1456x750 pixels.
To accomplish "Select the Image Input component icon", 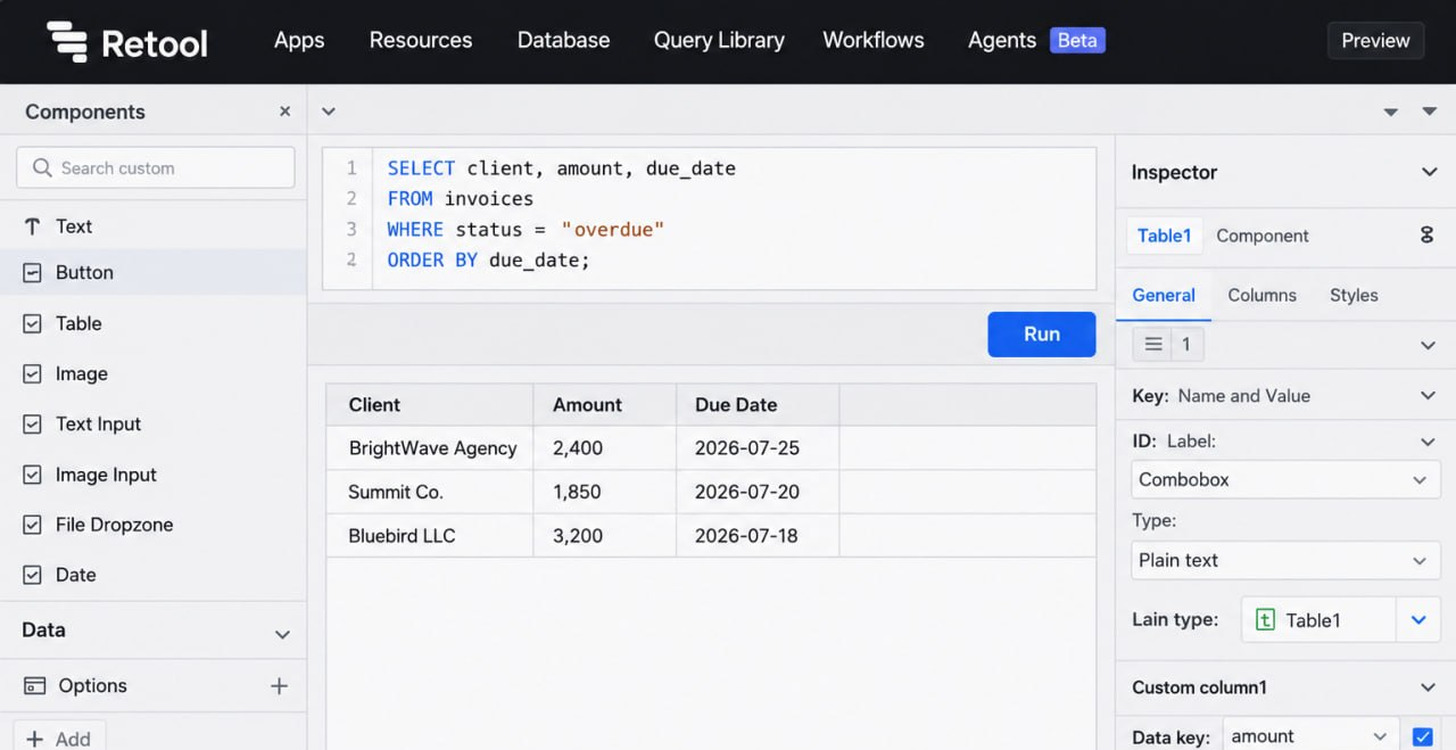I will click(x=32, y=475).
